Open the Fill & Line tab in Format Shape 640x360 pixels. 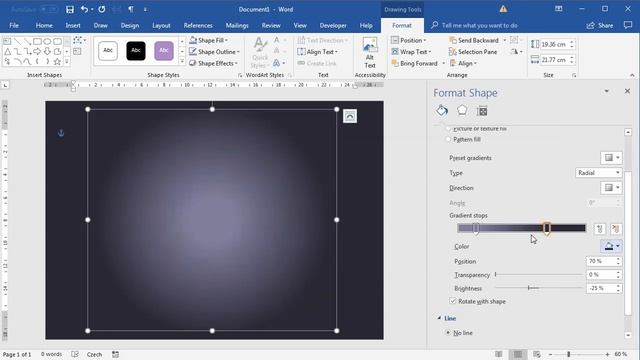pos(442,111)
